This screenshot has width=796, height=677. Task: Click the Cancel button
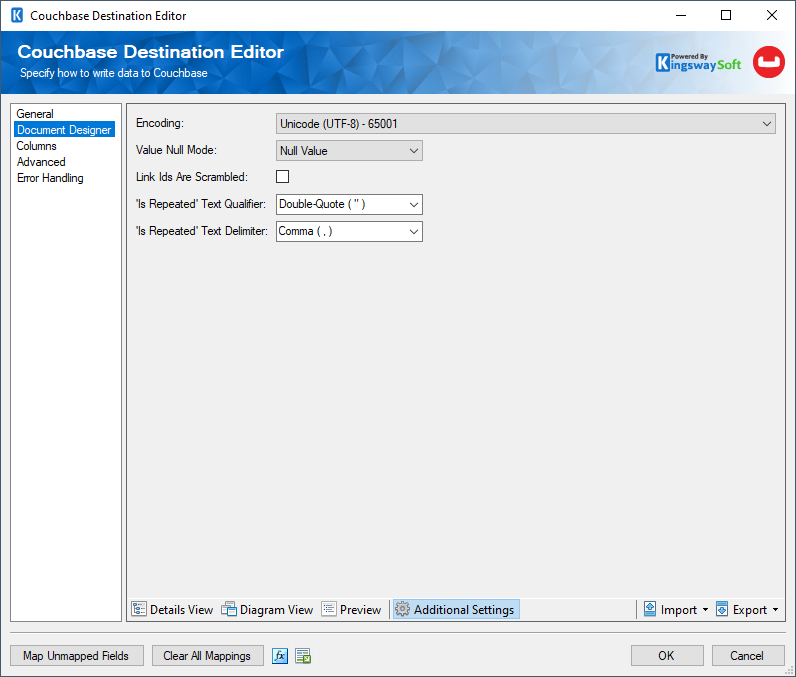747,656
